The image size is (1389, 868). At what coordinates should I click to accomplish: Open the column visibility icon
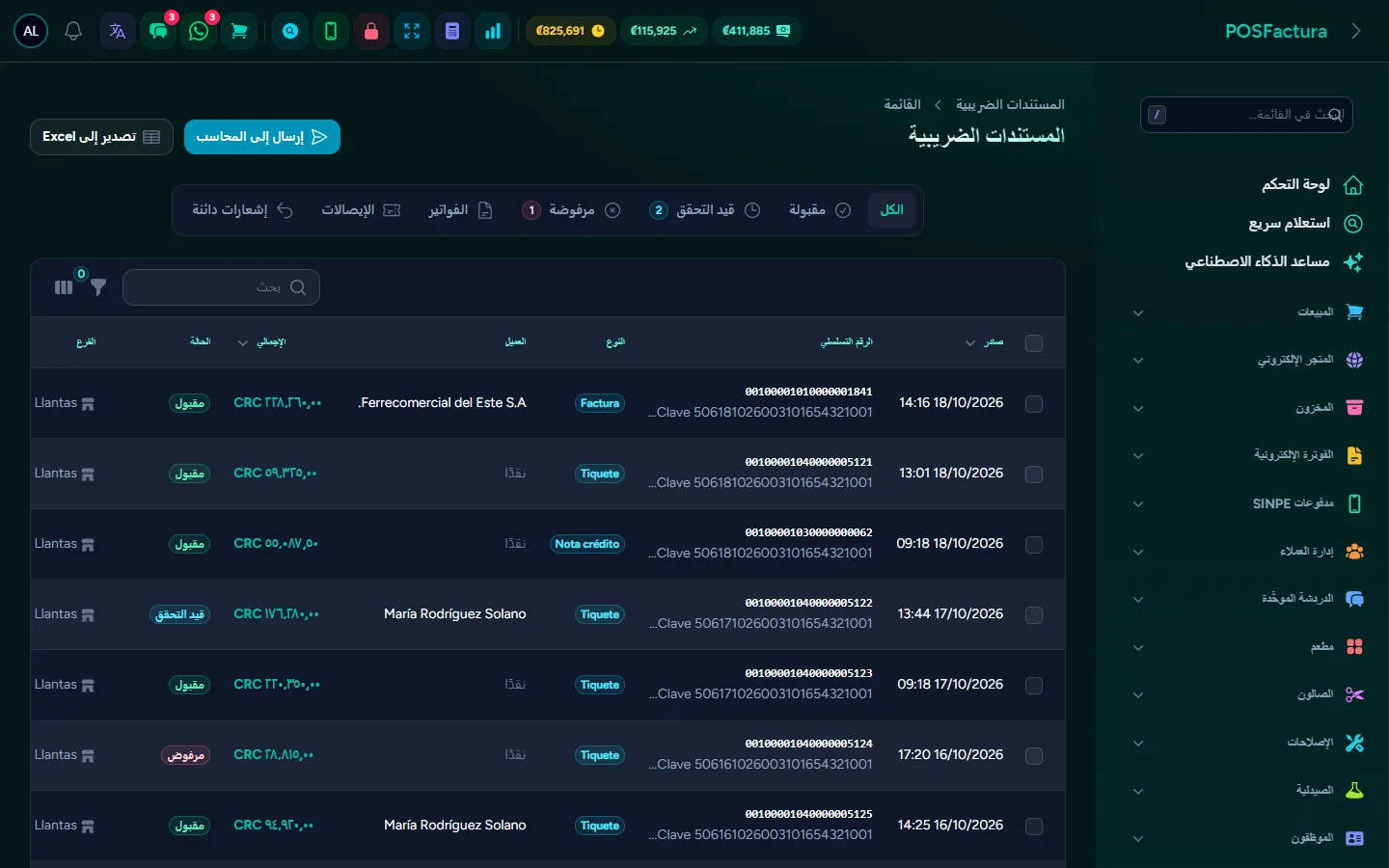[x=64, y=287]
